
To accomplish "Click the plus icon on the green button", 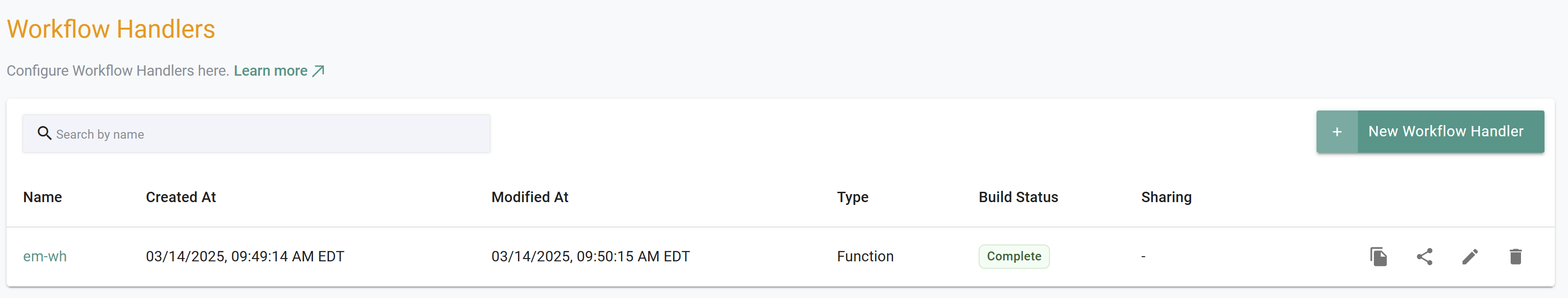I will pyautogui.click(x=1337, y=131).
